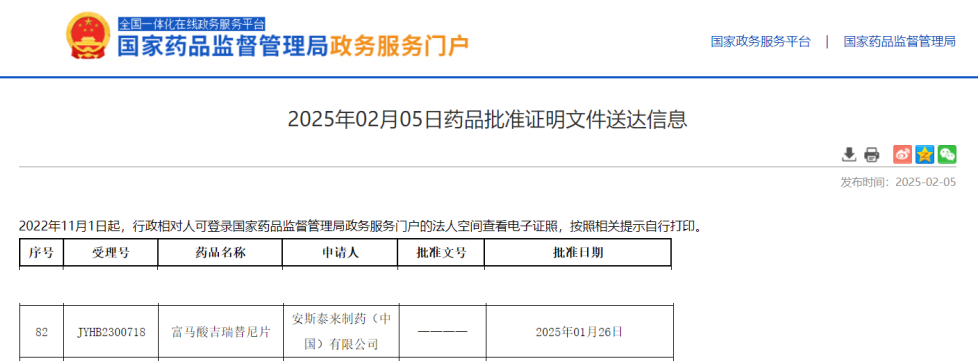This screenshot has width=978, height=364.
Task: Click the 批准文号 column header
Action: [441, 253]
